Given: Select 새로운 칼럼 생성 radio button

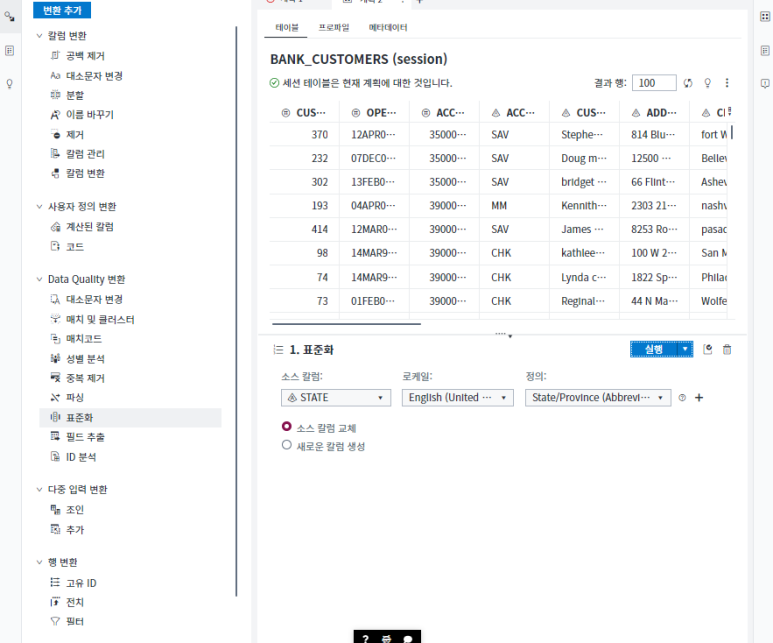Looking at the screenshot, I should pyautogui.click(x=286, y=445).
